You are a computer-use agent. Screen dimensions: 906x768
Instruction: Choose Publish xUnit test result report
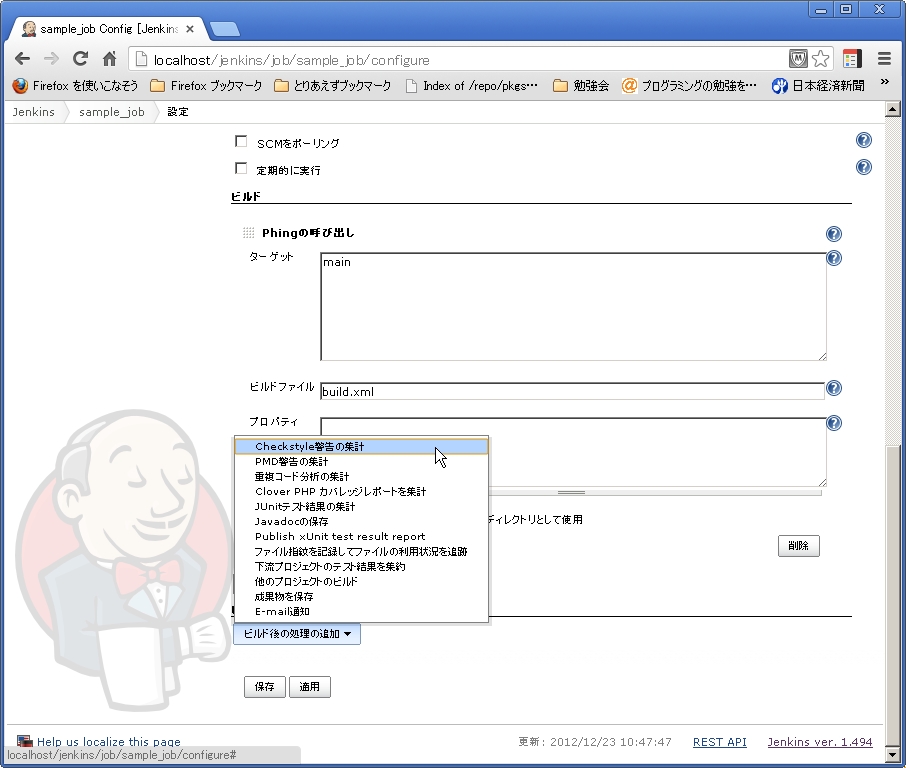[x=362, y=537]
